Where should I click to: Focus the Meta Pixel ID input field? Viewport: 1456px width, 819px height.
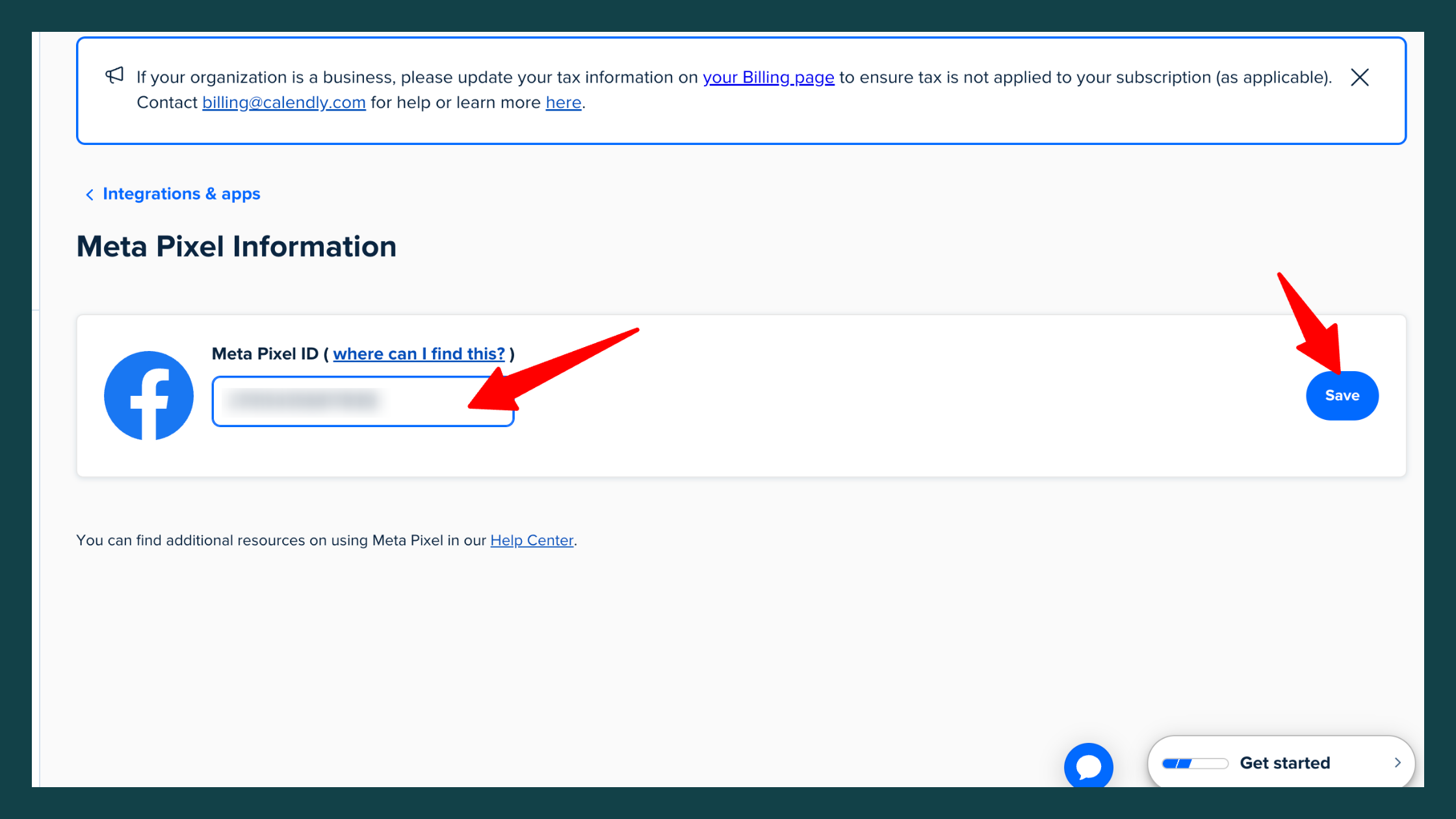click(x=363, y=401)
